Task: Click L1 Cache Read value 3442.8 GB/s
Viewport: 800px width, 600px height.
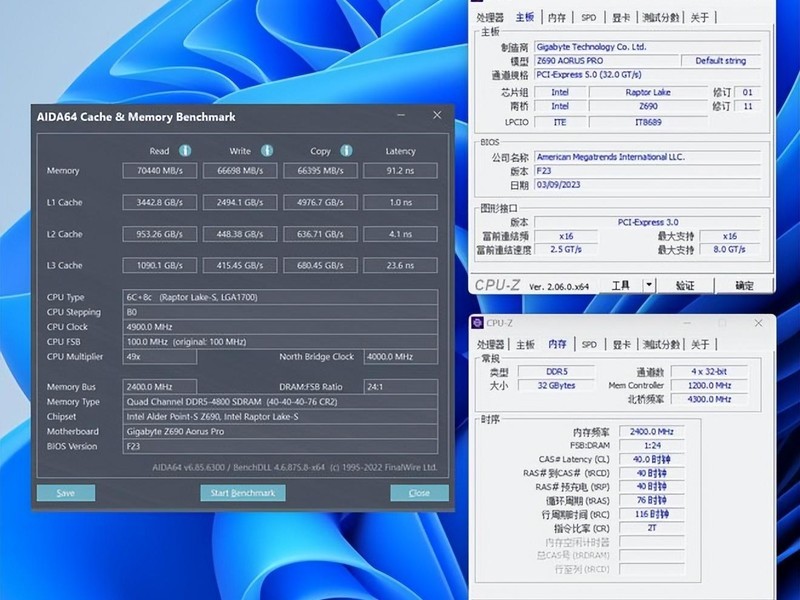Action: (160, 202)
